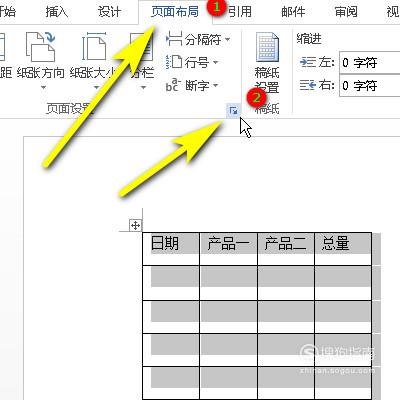Click the left indent icon beside 左
The image size is (400, 400).
coord(308,62)
